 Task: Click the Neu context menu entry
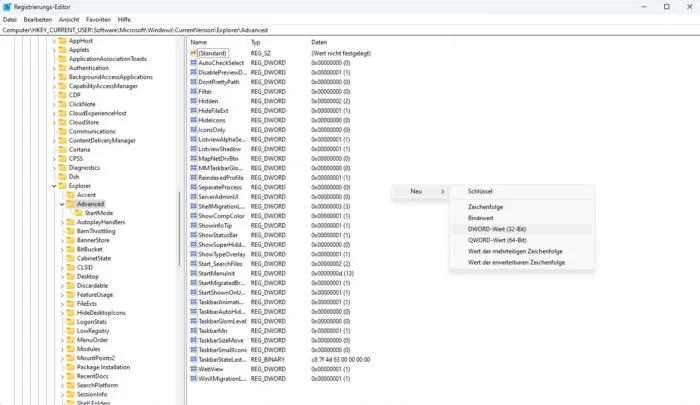420,191
